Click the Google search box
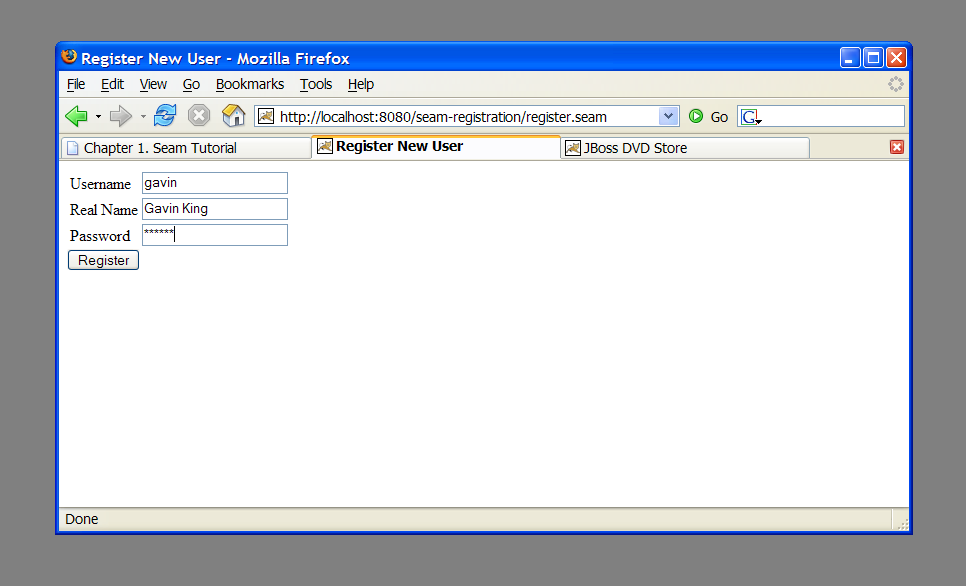This screenshot has width=966, height=586. 830,117
